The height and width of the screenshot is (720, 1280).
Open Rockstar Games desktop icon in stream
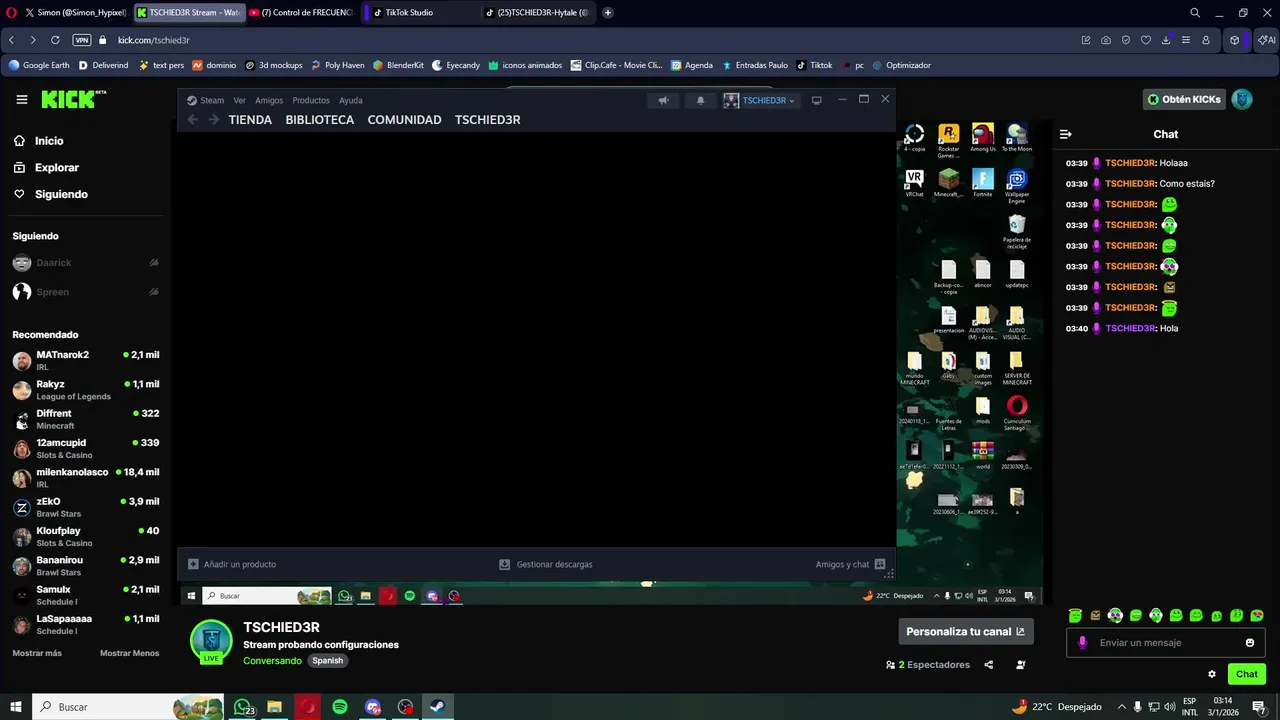948,141
